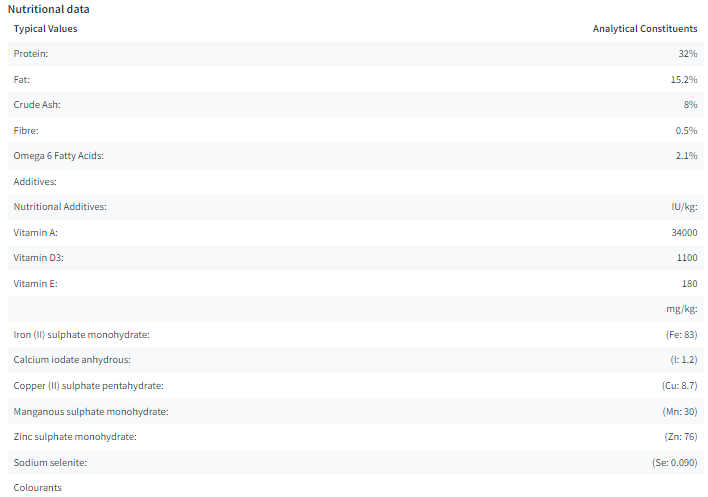Click the 'Vitamin E:' label

36,283
